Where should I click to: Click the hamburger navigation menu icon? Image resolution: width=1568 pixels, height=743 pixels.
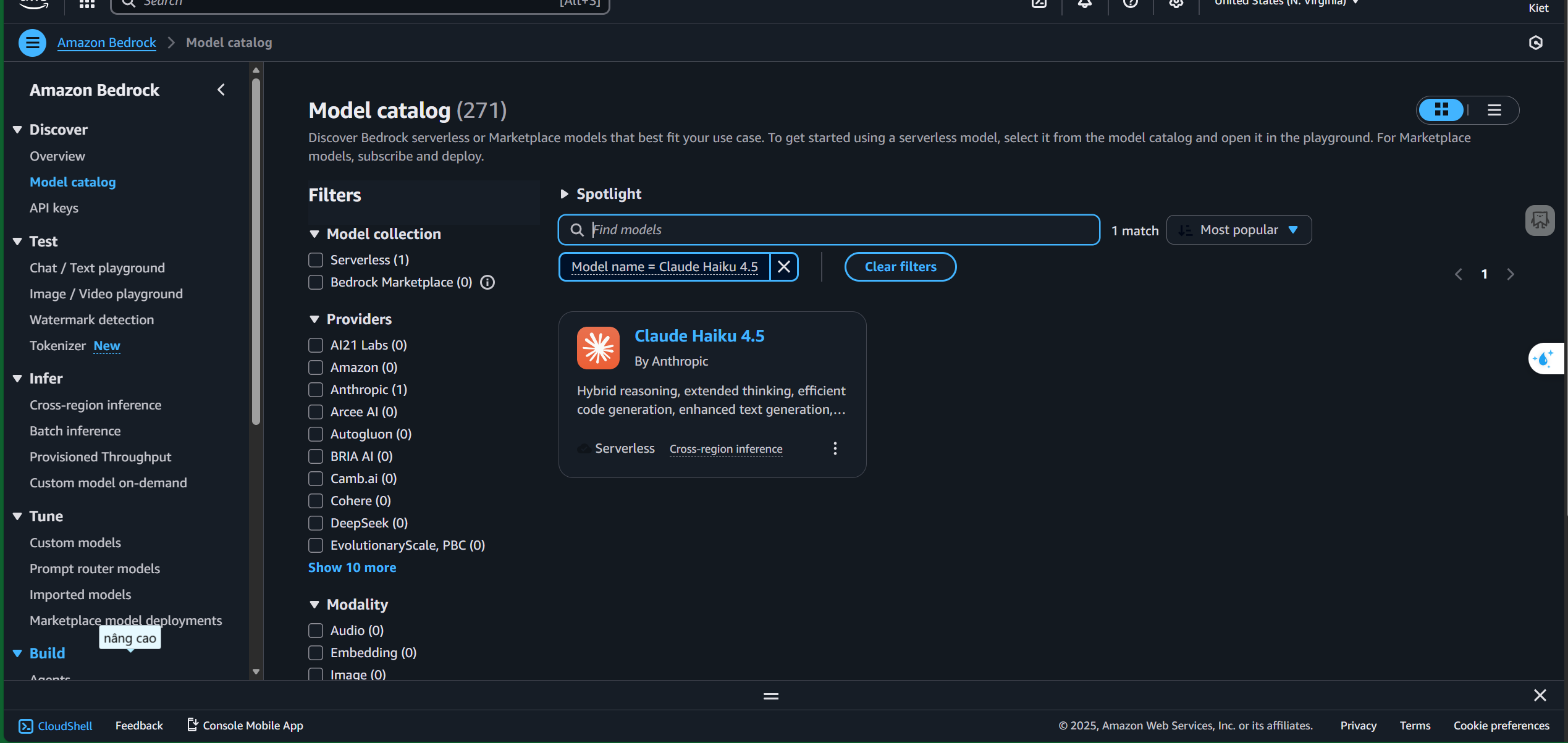[x=32, y=43]
